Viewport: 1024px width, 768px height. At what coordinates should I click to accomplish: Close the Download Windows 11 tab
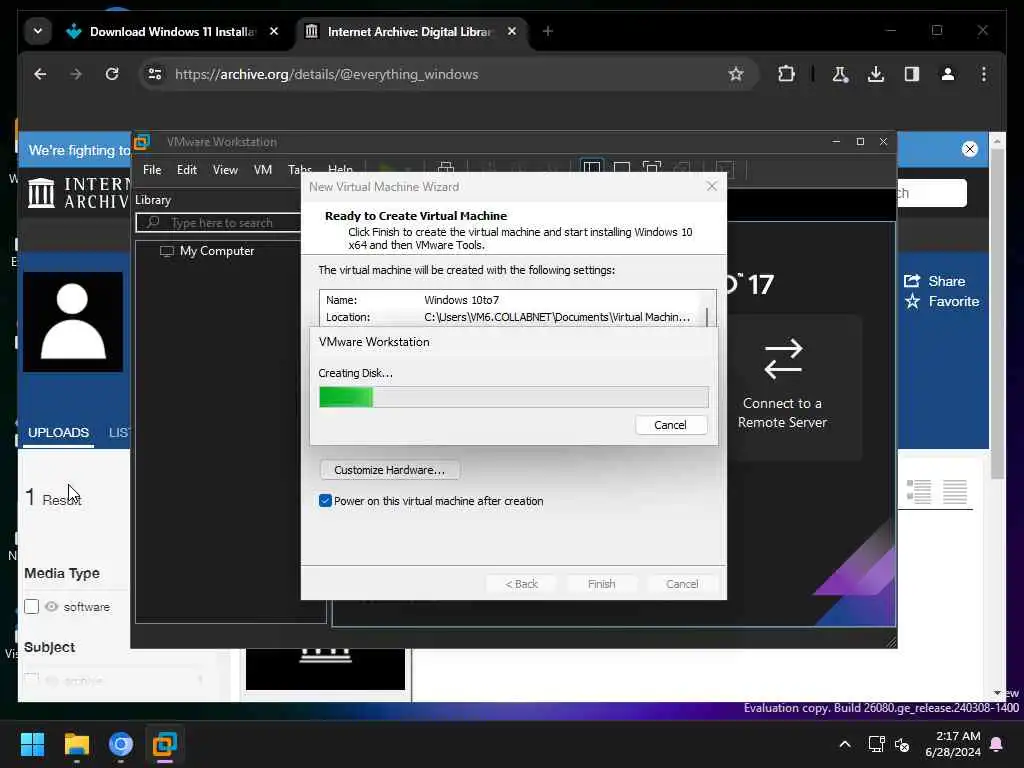tap(274, 31)
